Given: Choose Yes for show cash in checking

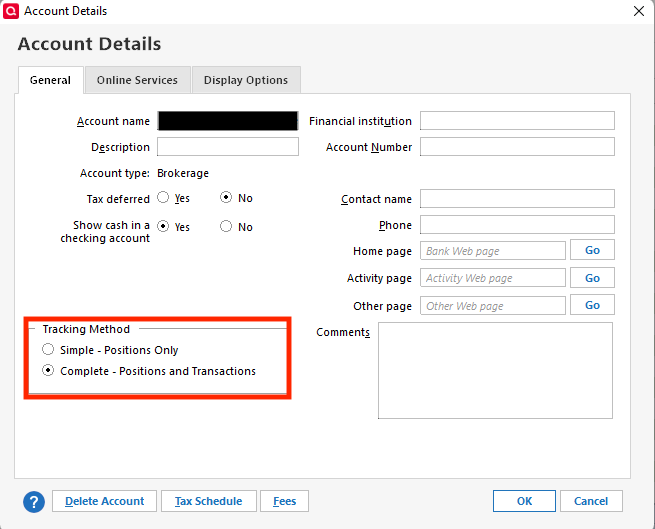Looking at the screenshot, I should 163,227.
